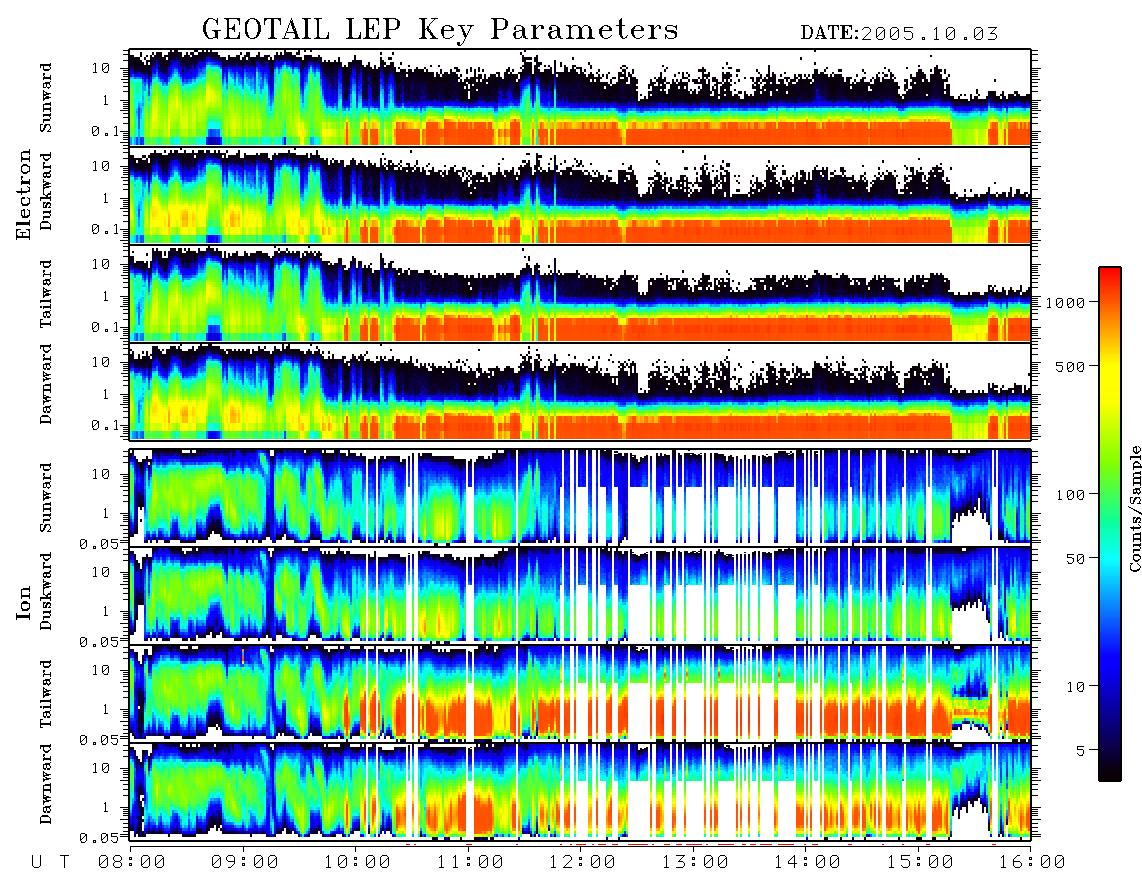Click the Ion 'Dawnward' panel label

click(x=46, y=784)
